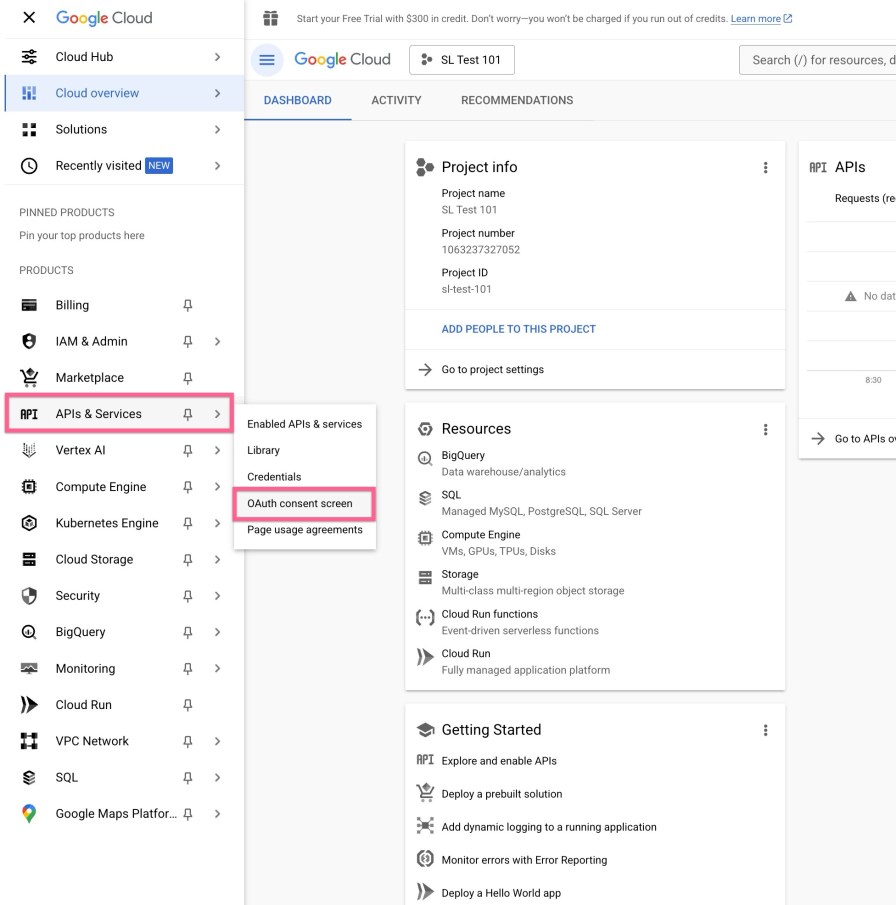Click the Kubernetes Engine icon
Screen dimensions: 896x905
(29, 523)
